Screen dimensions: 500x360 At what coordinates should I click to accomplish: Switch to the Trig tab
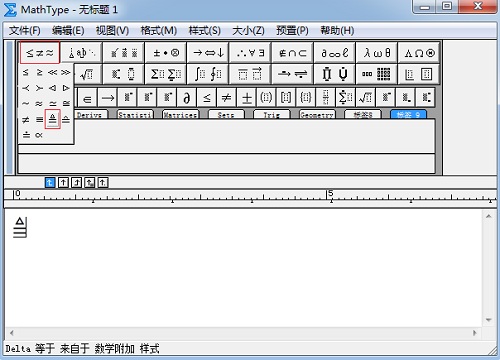point(272,114)
